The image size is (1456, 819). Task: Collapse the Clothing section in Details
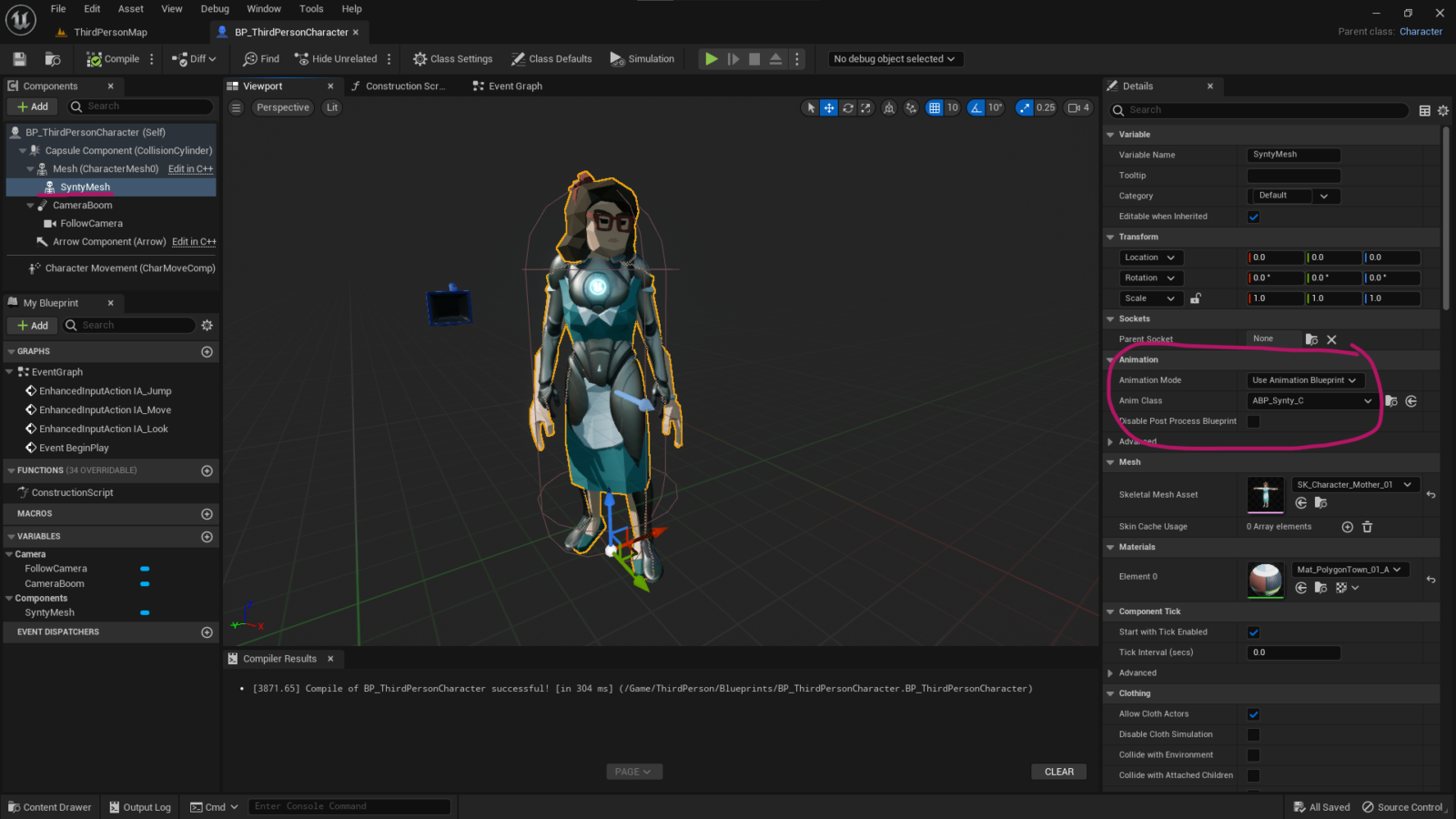[1111, 693]
